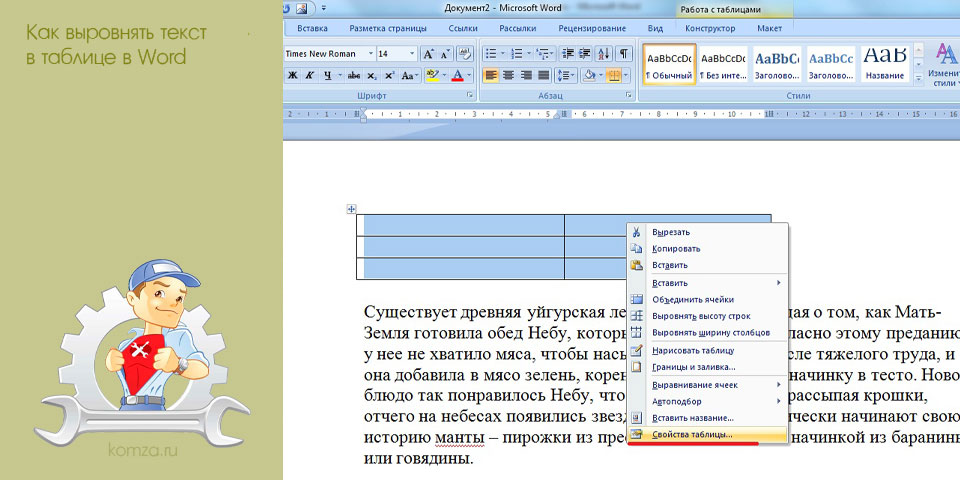Image resolution: width=960 pixels, height=480 pixels.
Task: Click the Aa change case icon
Action: [410, 76]
